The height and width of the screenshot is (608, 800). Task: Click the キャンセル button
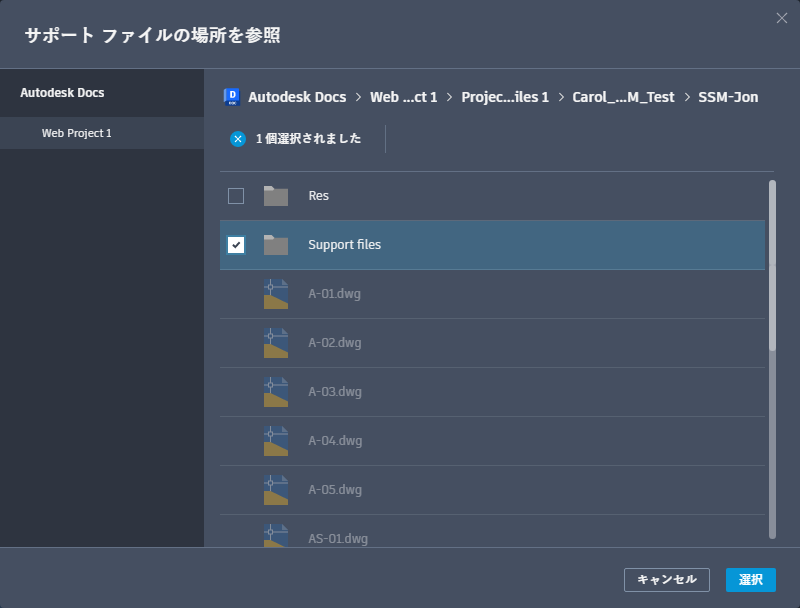pyautogui.click(x=666, y=580)
